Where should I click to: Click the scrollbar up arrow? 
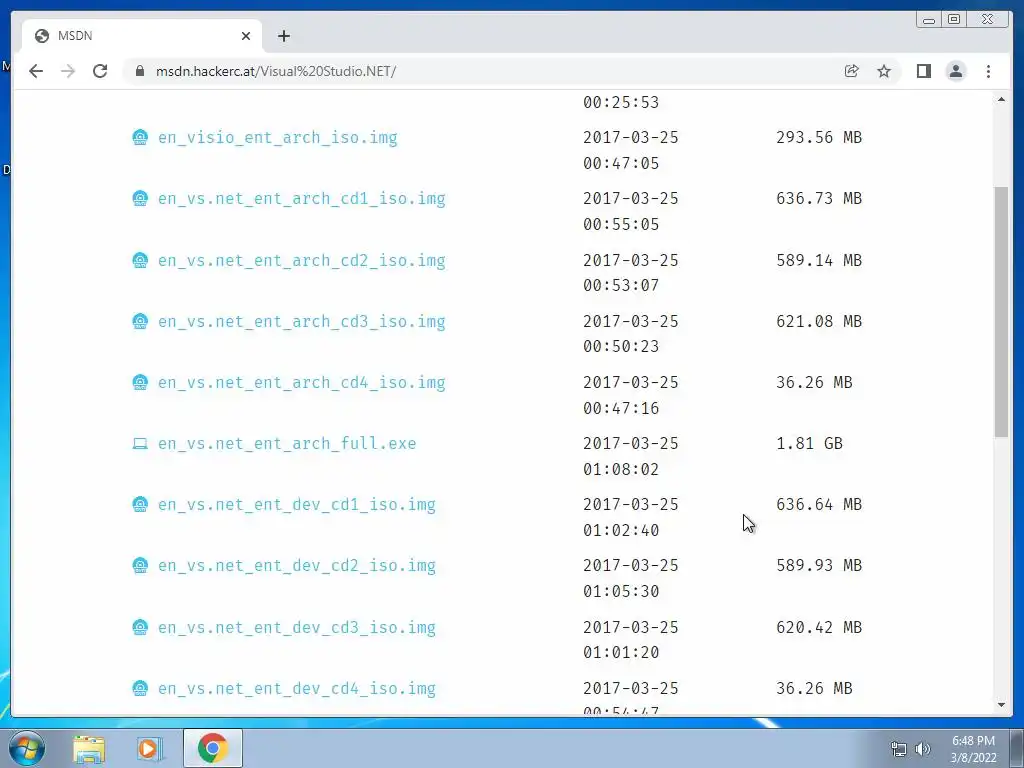[x=1001, y=99]
